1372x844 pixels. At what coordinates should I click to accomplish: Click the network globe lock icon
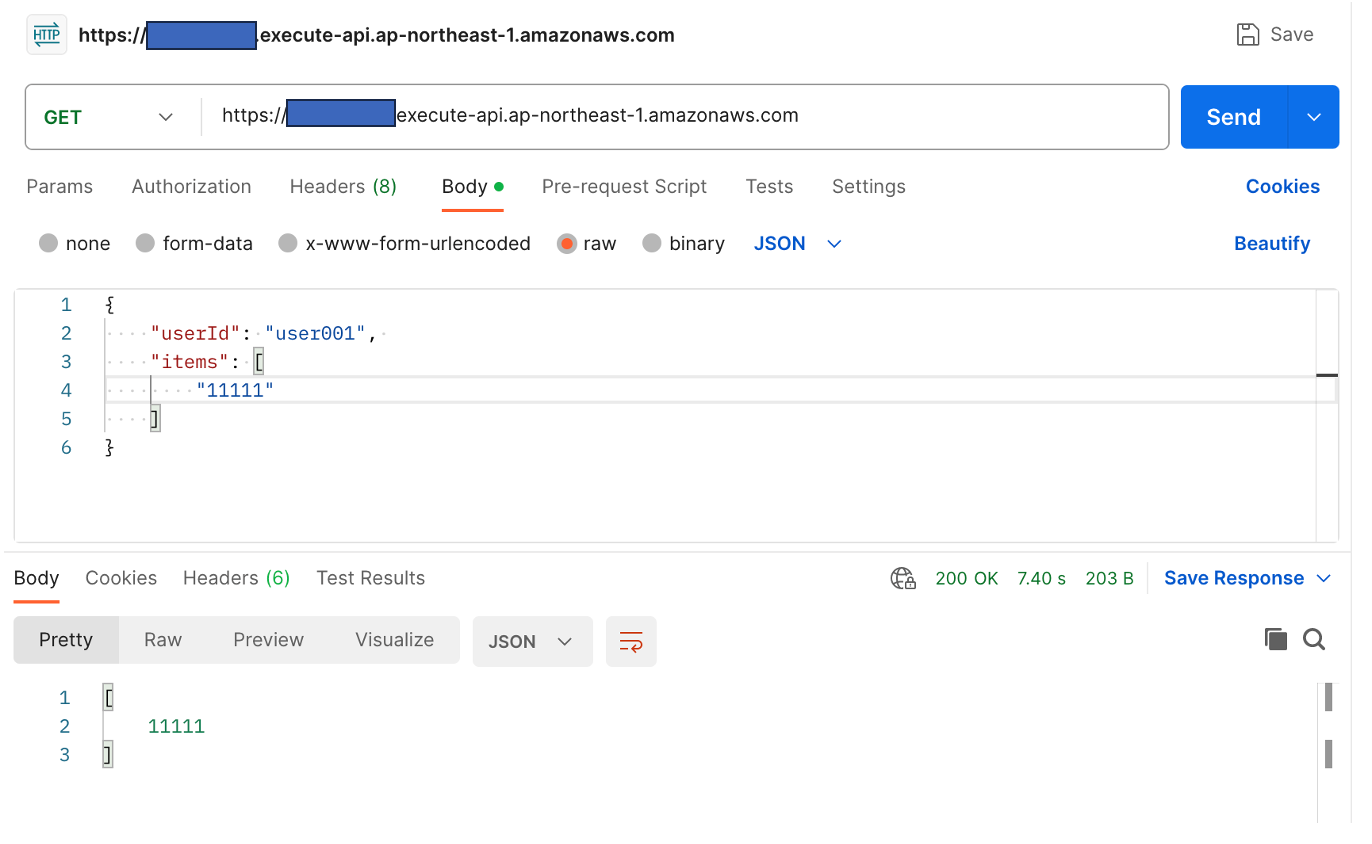pos(903,579)
